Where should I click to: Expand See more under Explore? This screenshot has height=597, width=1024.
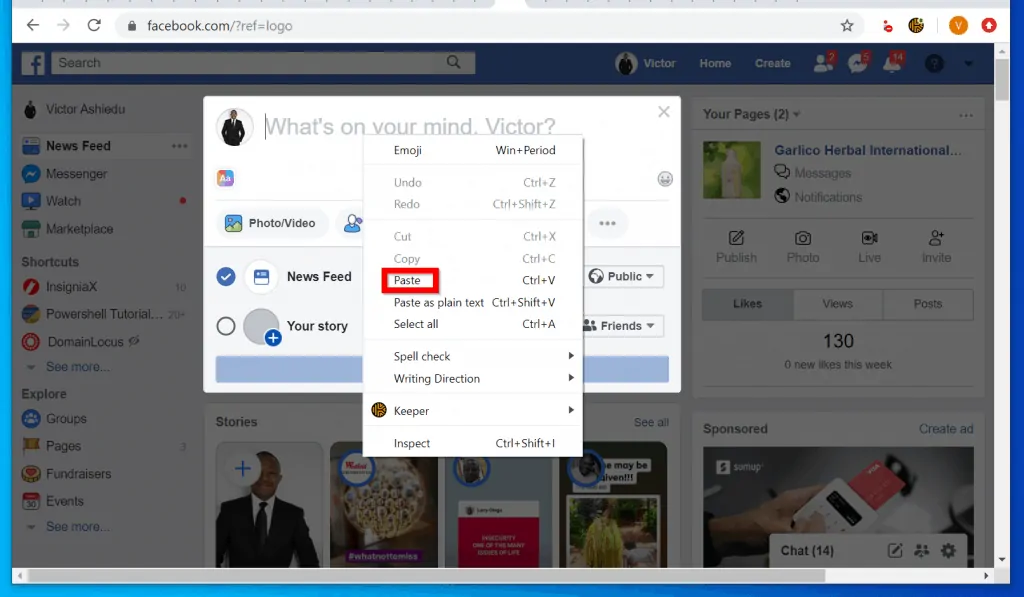tap(77, 526)
